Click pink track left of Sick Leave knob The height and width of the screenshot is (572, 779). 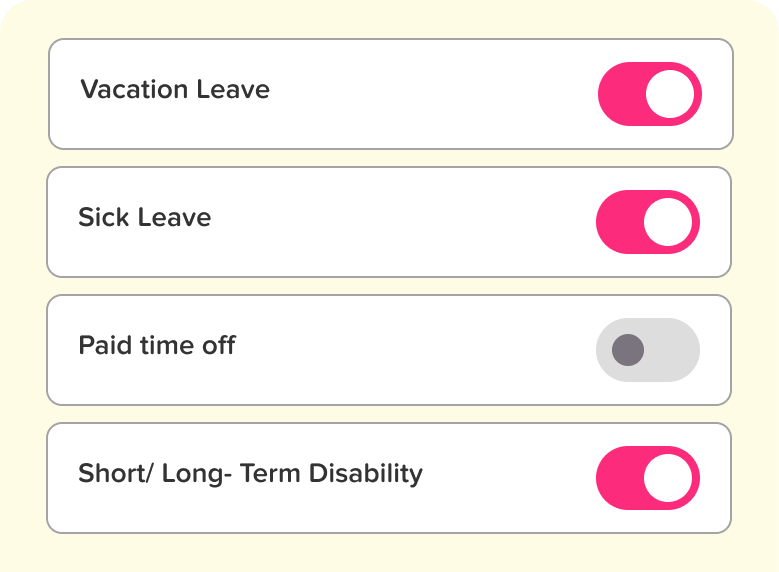(x=618, y=222)
